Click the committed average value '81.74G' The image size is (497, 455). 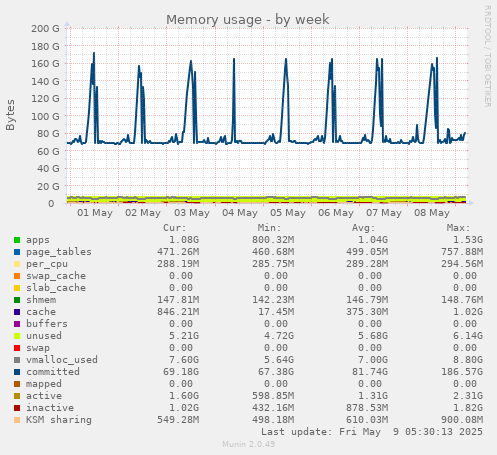(x=370, y=372)
